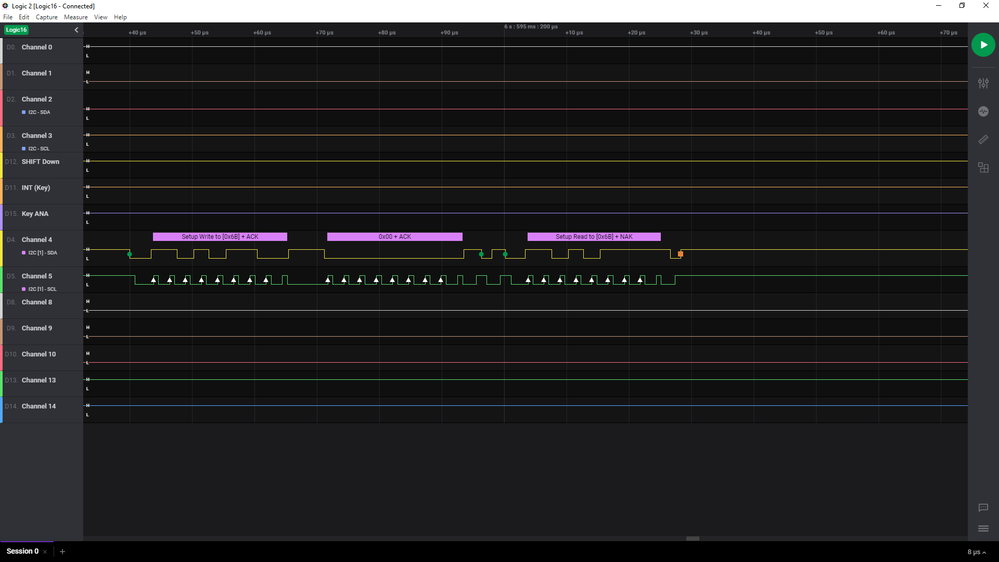Add a new session tab
Screen dimensions: 999x562
[62, 551]
